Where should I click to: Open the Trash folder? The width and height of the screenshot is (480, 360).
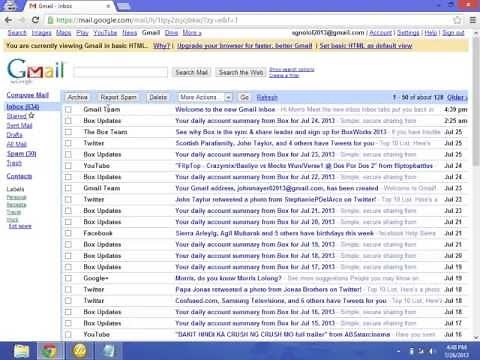(14, 163)
